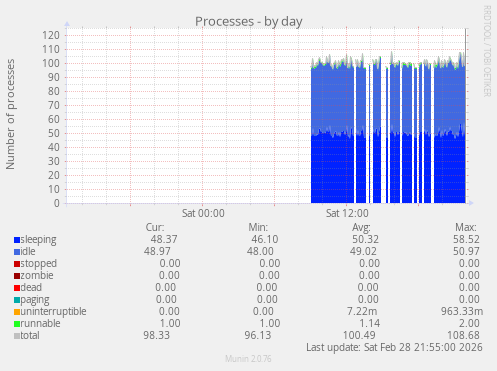The image size is (497, 371).
Task: Click sleeping maximum value 58.52
Action: pyautogui.click(x=466, y=239)
